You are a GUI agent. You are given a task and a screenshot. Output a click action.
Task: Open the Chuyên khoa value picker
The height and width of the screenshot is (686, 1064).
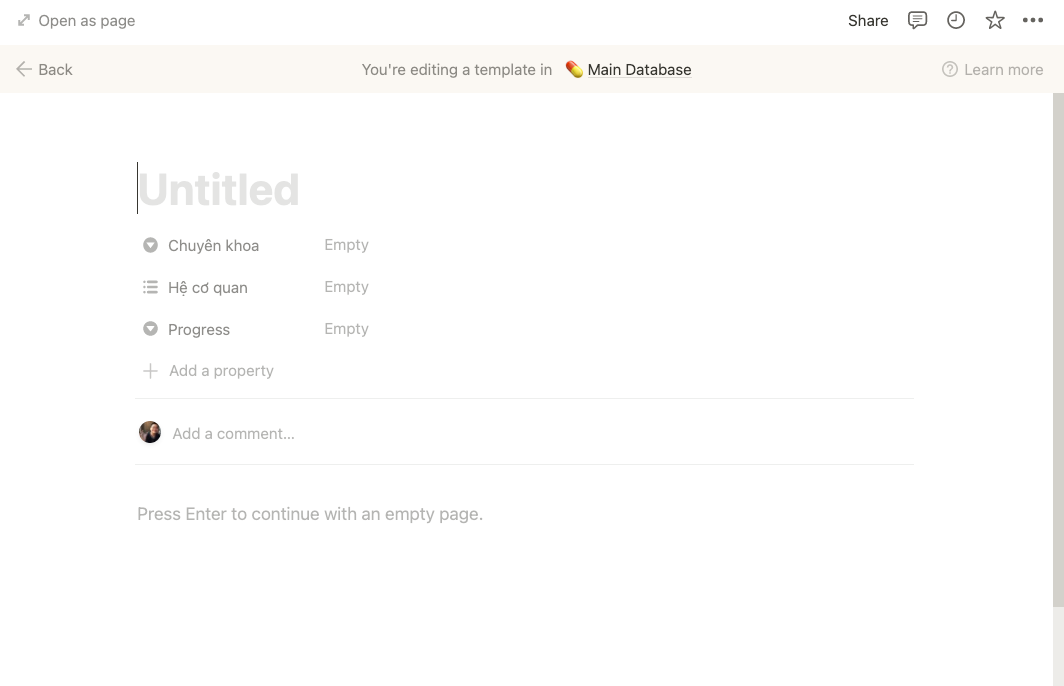[x=346, y=244]
